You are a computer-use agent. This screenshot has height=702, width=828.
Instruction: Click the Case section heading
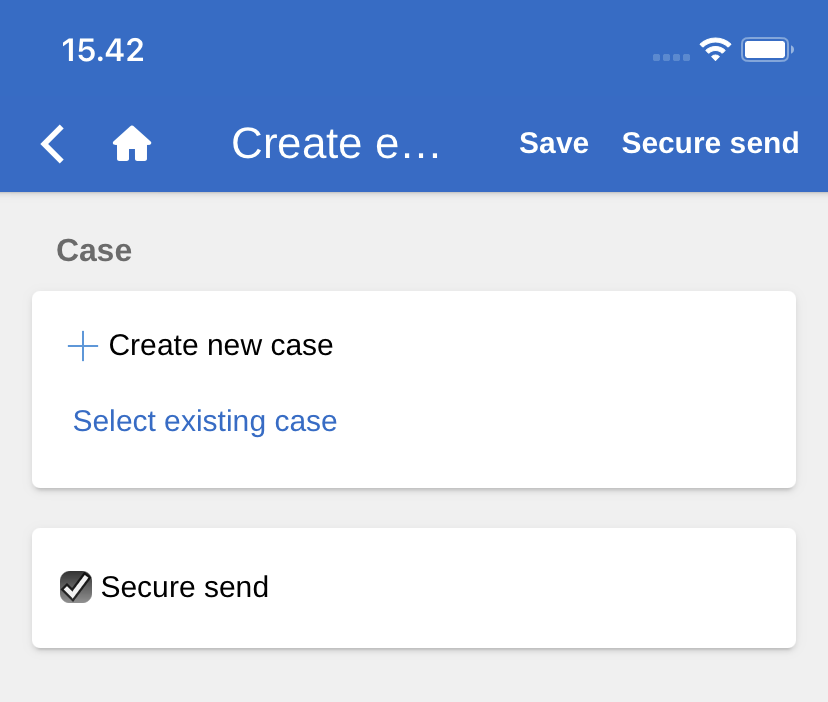pos(94,250)
